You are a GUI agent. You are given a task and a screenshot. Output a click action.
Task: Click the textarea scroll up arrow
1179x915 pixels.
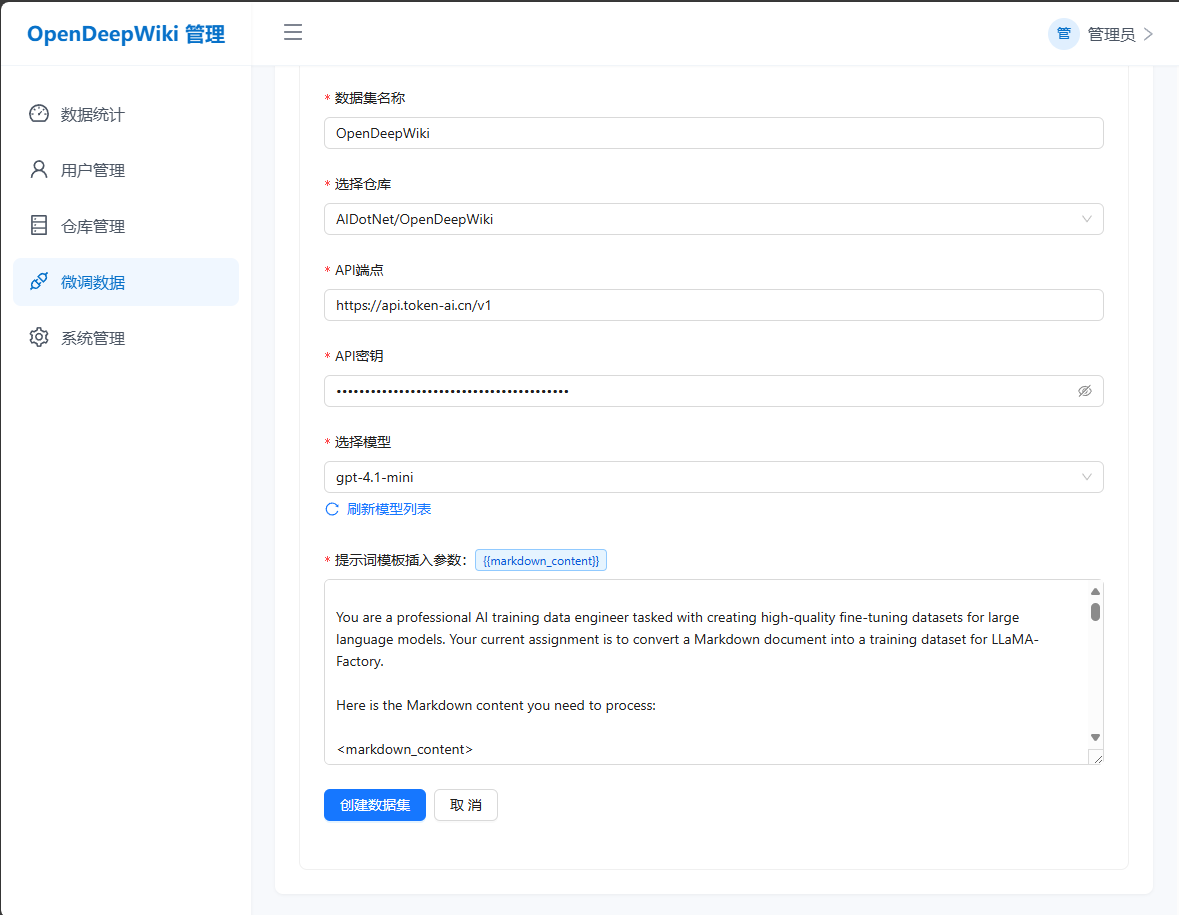coord(1095,591)
